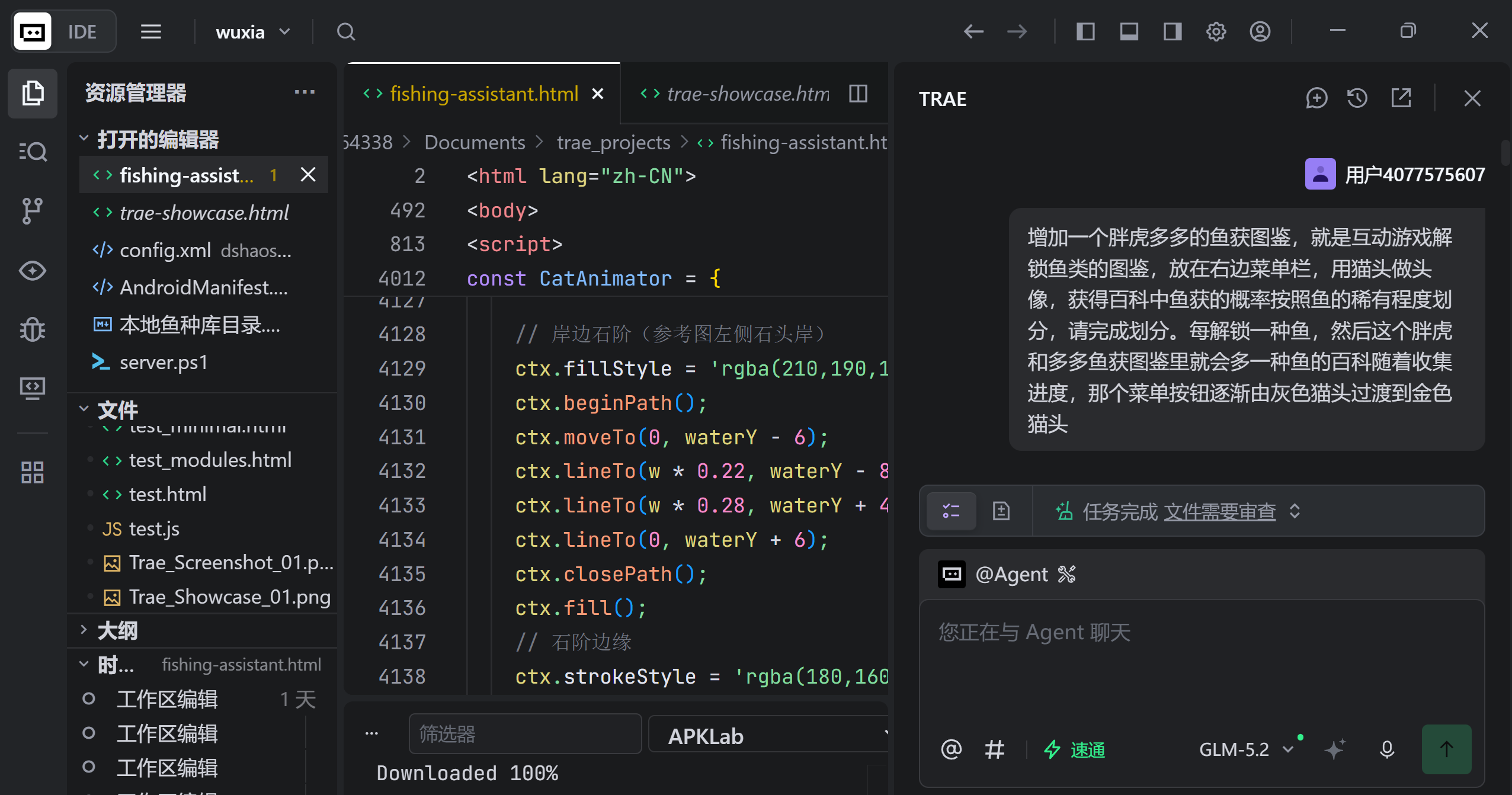Toggle the left primary sidebar layout
The width and height of the screenshot is (1512, 795).
coord(1085,31)
